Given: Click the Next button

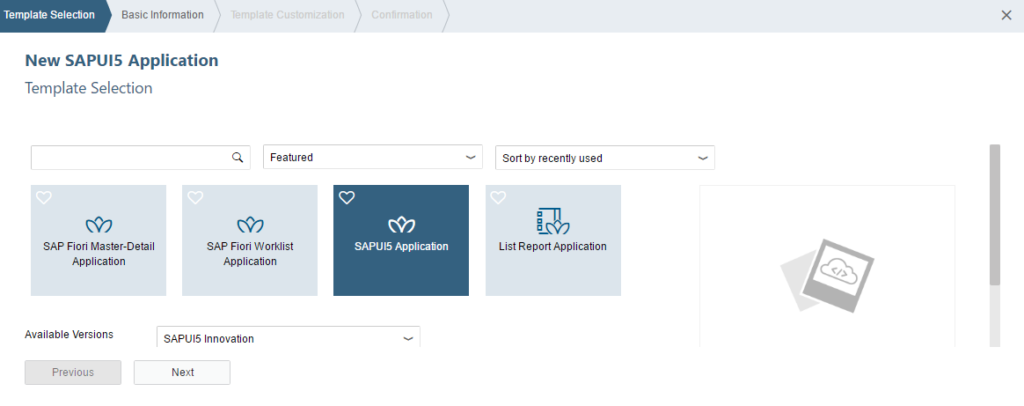Looking at the screenshot, I should 182,372.
